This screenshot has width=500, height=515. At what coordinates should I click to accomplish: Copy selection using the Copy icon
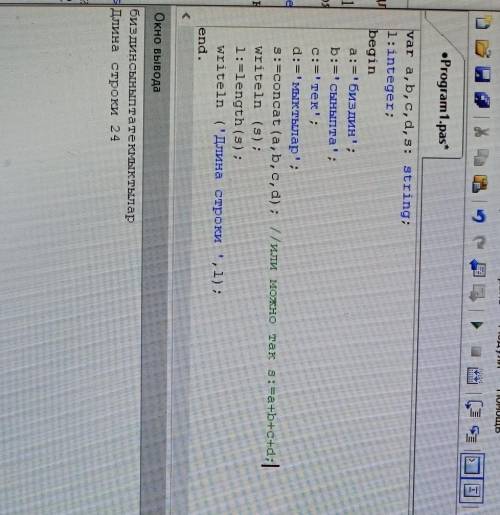(x=481, y=157)
